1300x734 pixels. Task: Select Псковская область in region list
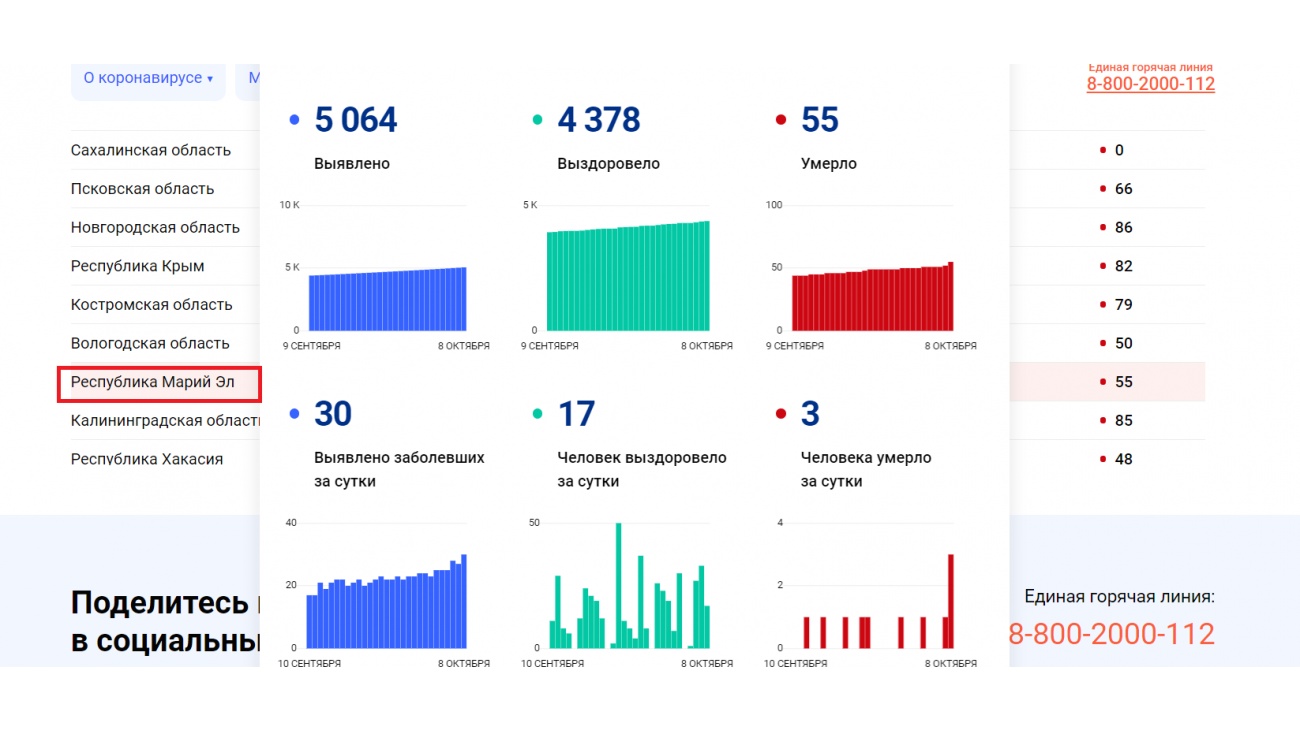click(x=142, y=189)
